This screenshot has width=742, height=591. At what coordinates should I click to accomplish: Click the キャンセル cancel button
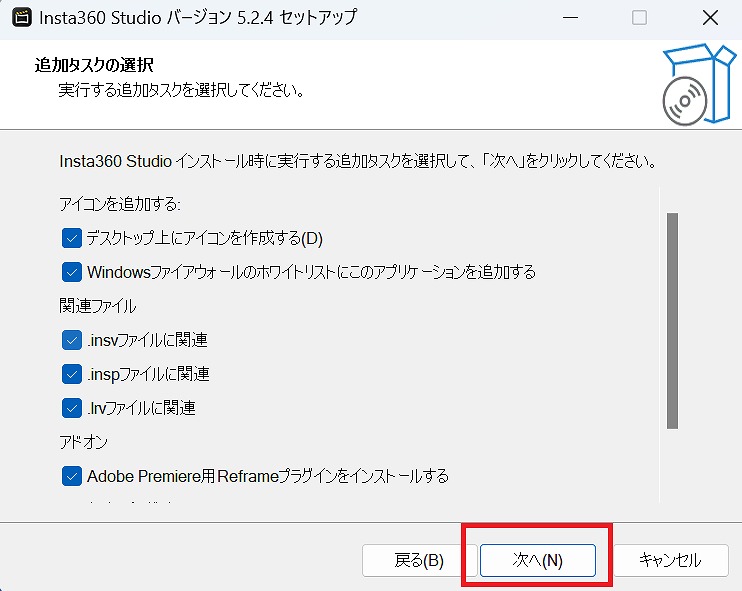[x=671, y=560]
